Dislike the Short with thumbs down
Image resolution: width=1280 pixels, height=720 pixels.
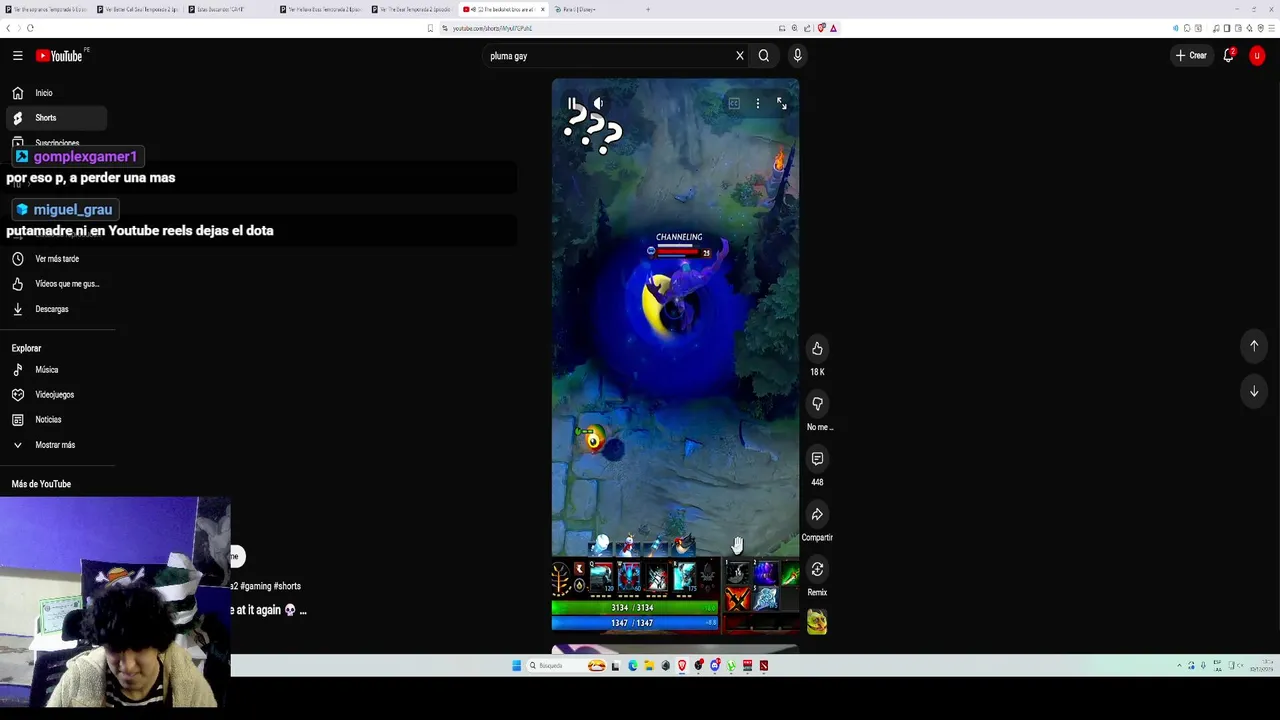pos(817,403)
